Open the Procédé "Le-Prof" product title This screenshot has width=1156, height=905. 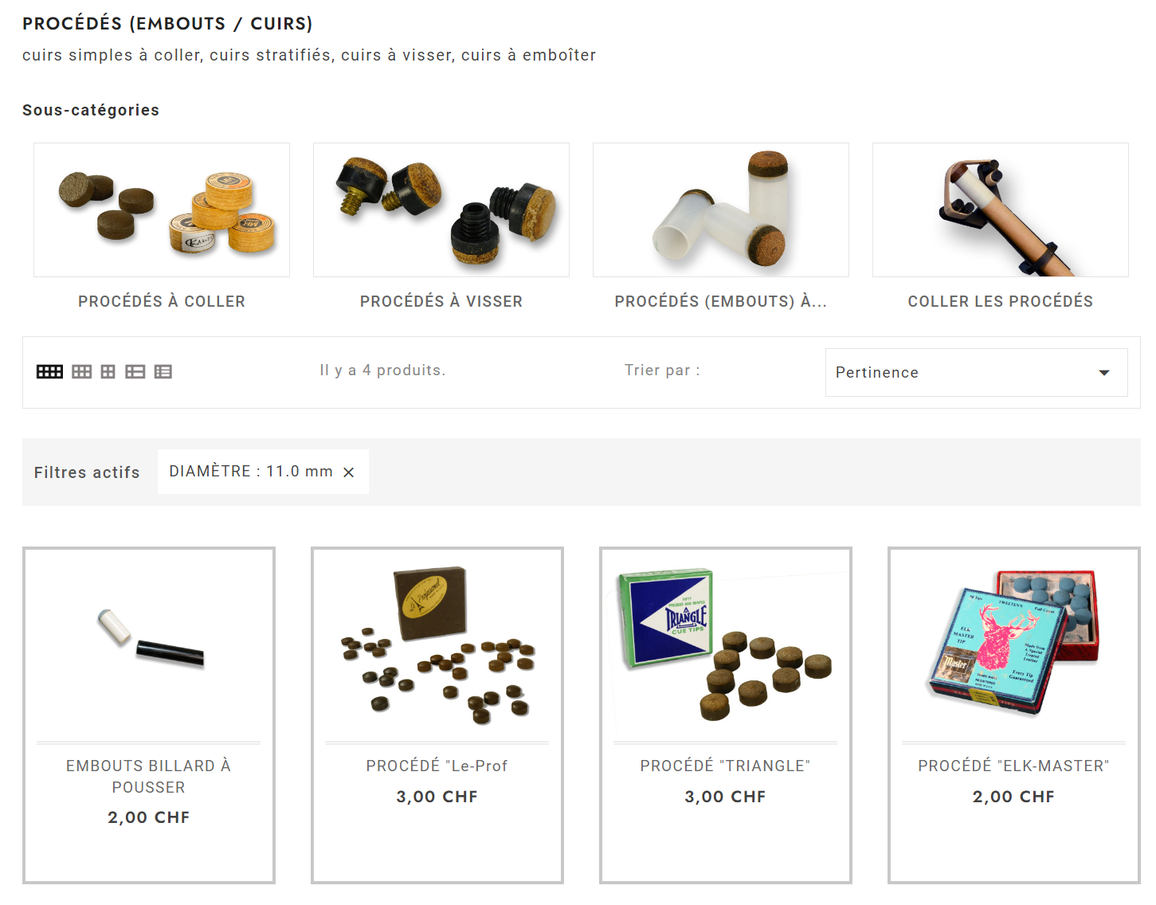[x=436, y=766]
